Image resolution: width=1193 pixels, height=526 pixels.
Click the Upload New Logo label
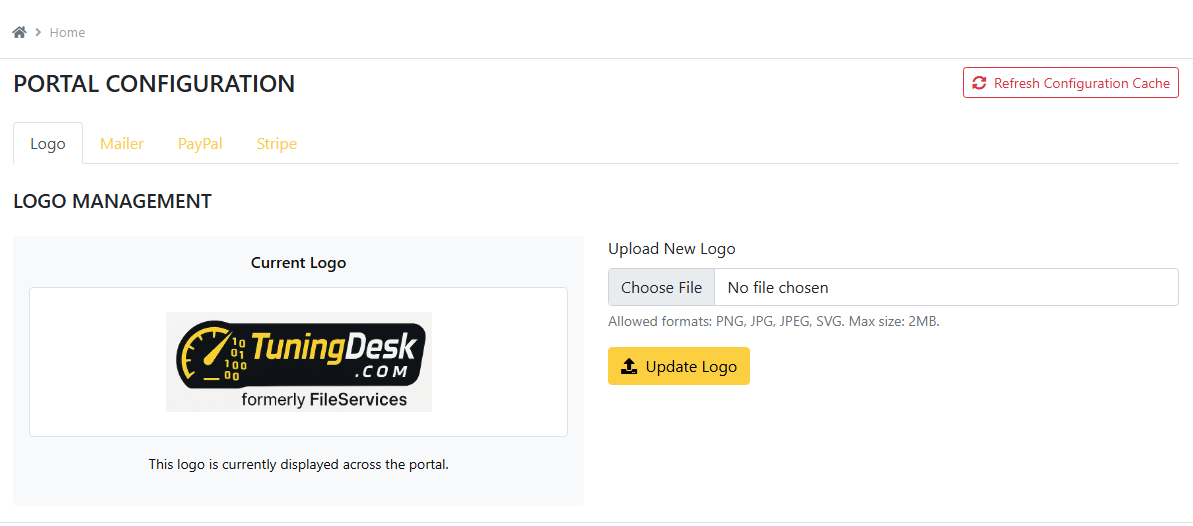point(671,248)
